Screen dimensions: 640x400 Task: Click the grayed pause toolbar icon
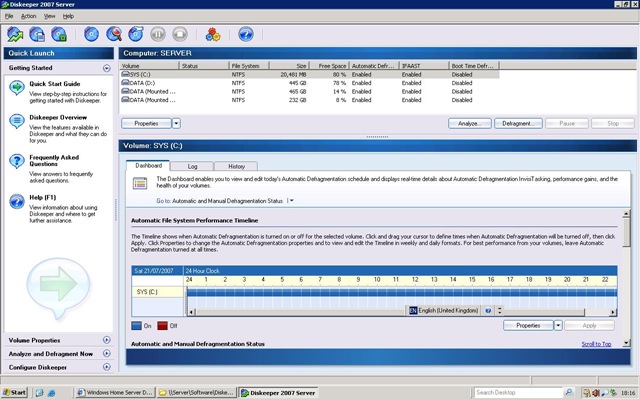[158, 34]
